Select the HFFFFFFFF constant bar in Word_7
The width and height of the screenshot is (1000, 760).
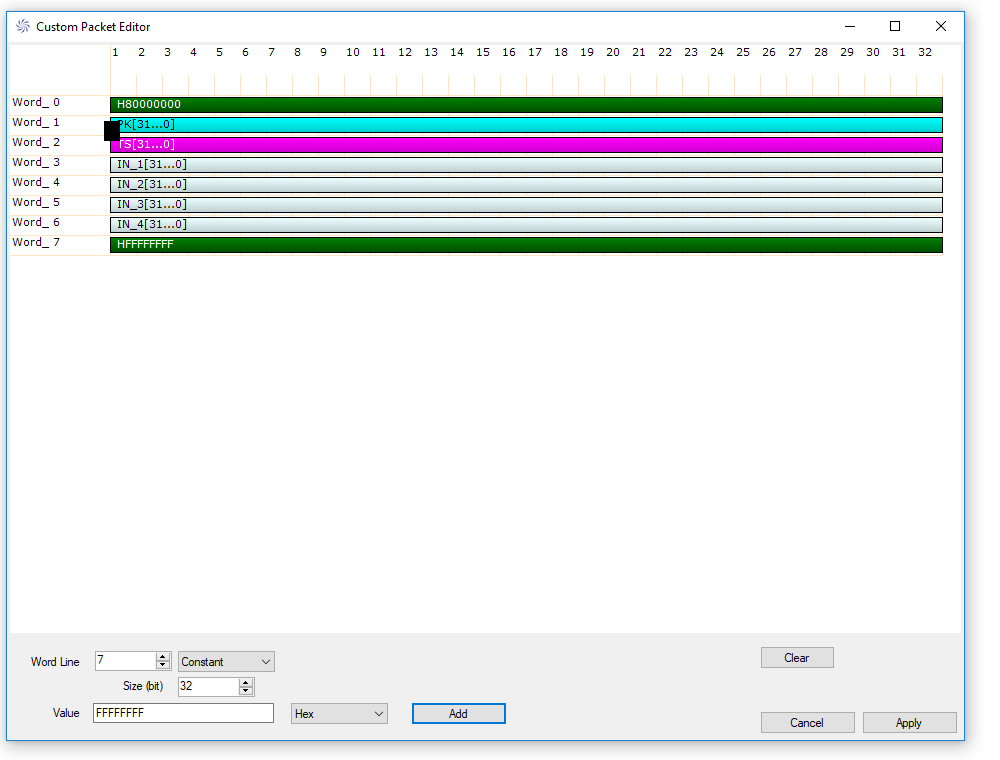click(526, 244)
